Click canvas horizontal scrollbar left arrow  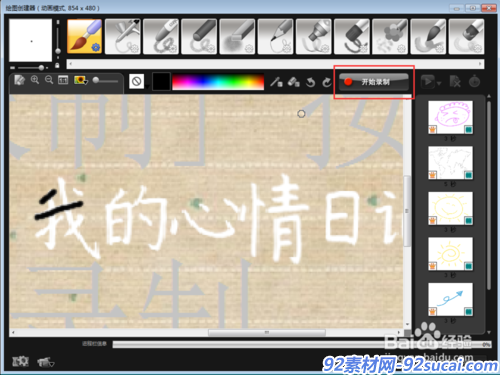click(13, 332)
